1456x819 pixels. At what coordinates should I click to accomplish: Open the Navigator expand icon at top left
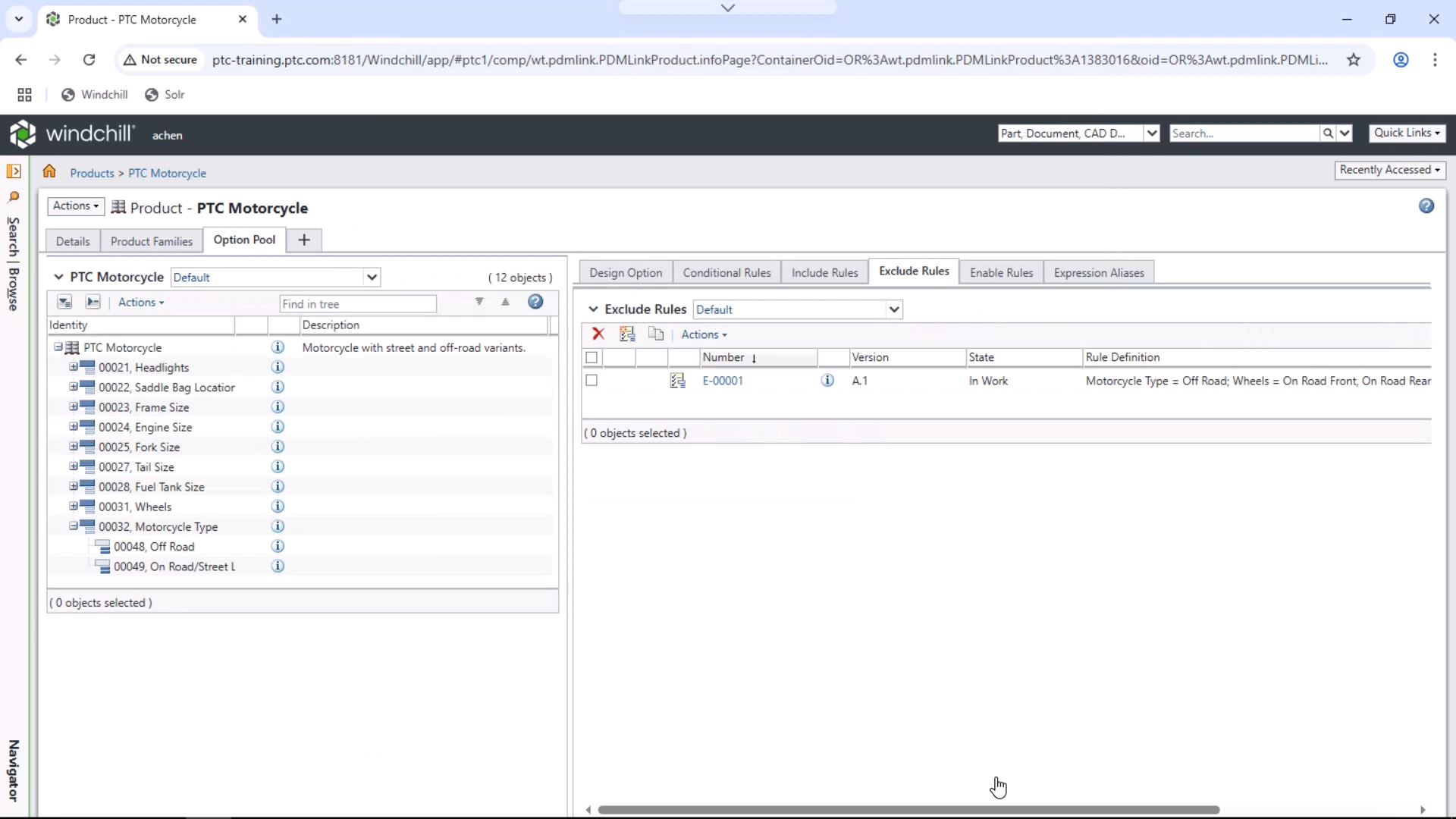tap(14, 171)
